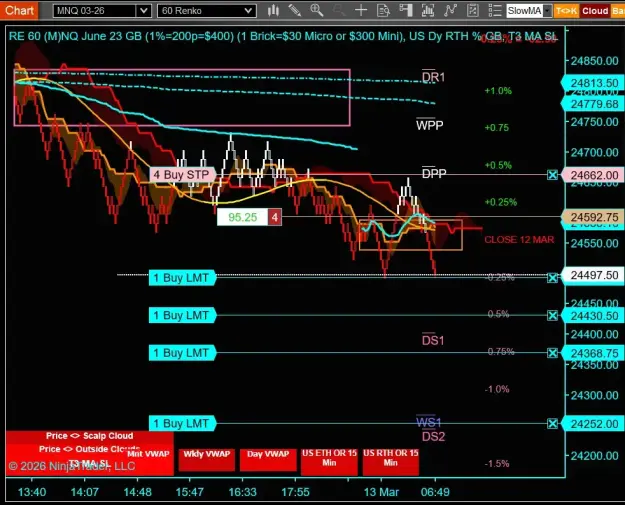
Task: Click the 24252.00 price axis tag
Action: click(x=593, y=424)
